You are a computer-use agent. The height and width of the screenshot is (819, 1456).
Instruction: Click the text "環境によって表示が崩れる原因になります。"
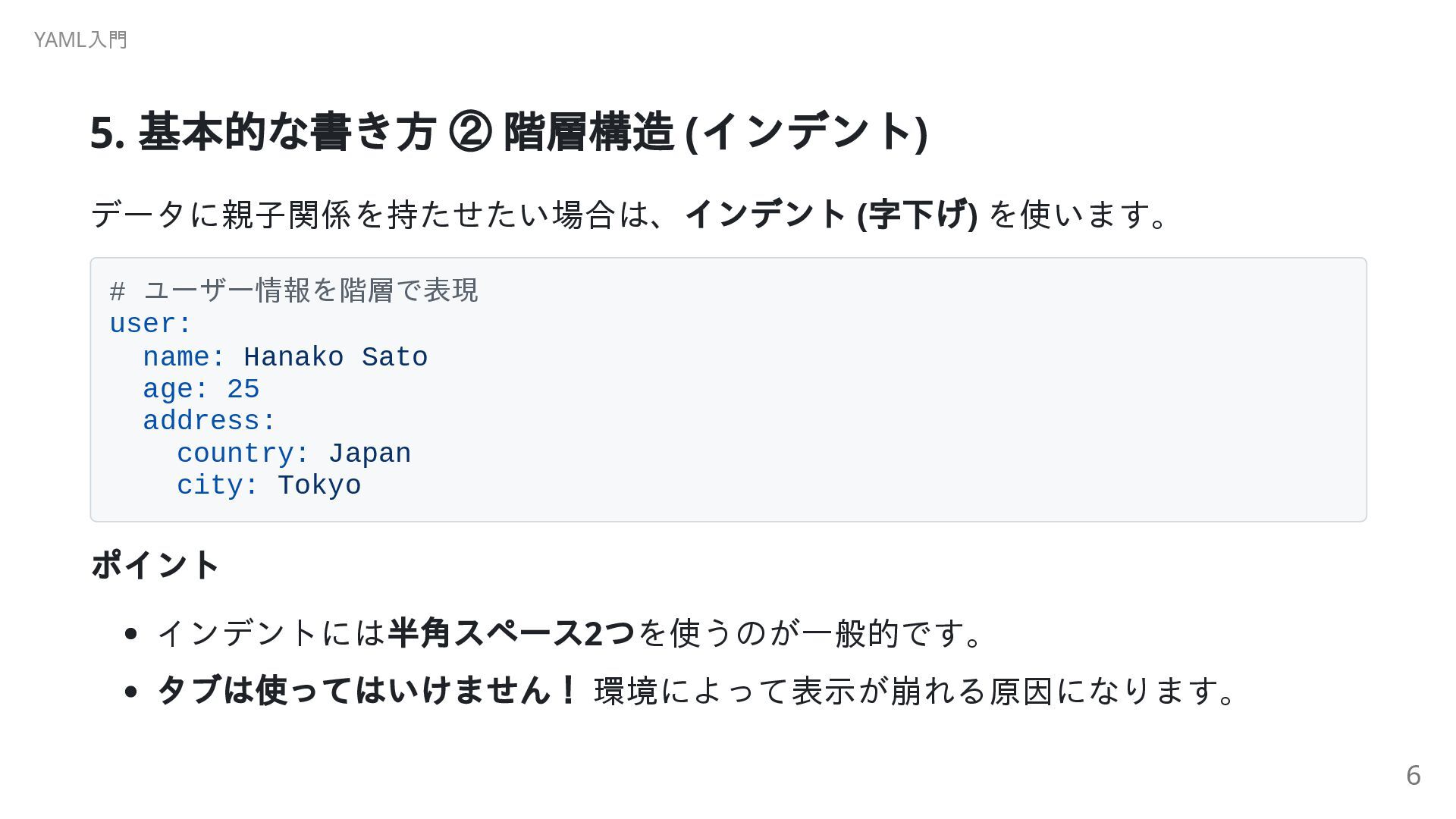pyautogui.click(x=916, y=691)
